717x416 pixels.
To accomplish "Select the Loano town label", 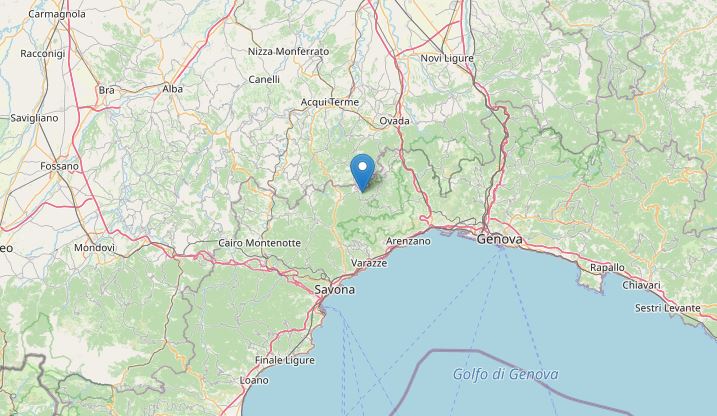I will tap(254, 380).
